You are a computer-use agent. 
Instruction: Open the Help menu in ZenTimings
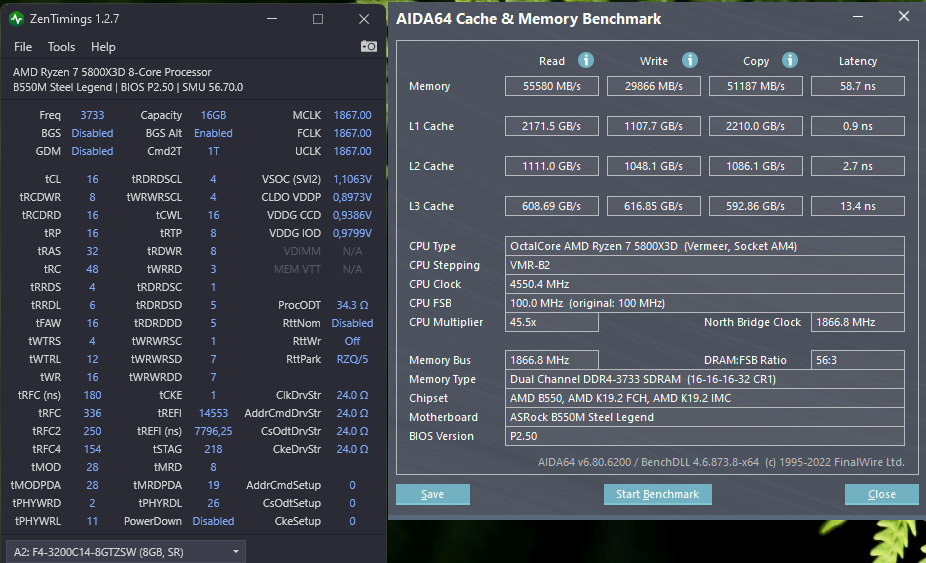pos(103,47)
